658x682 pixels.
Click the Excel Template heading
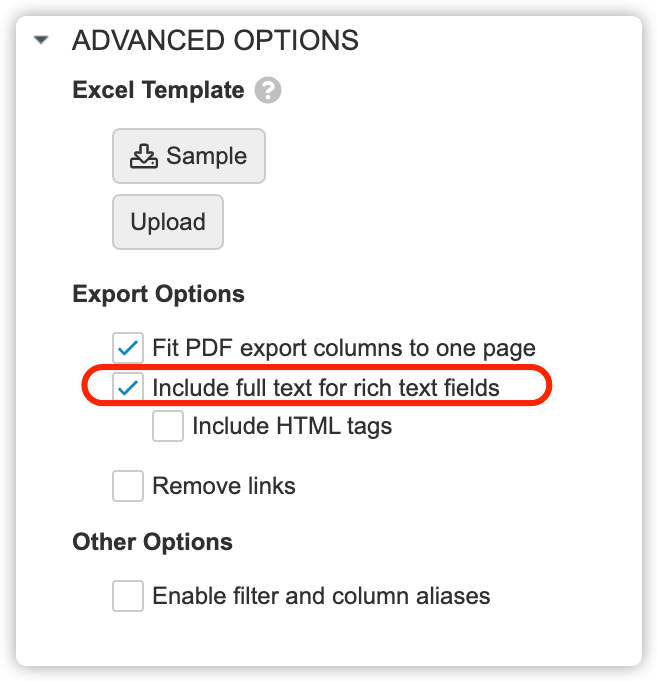coord(158,90)
